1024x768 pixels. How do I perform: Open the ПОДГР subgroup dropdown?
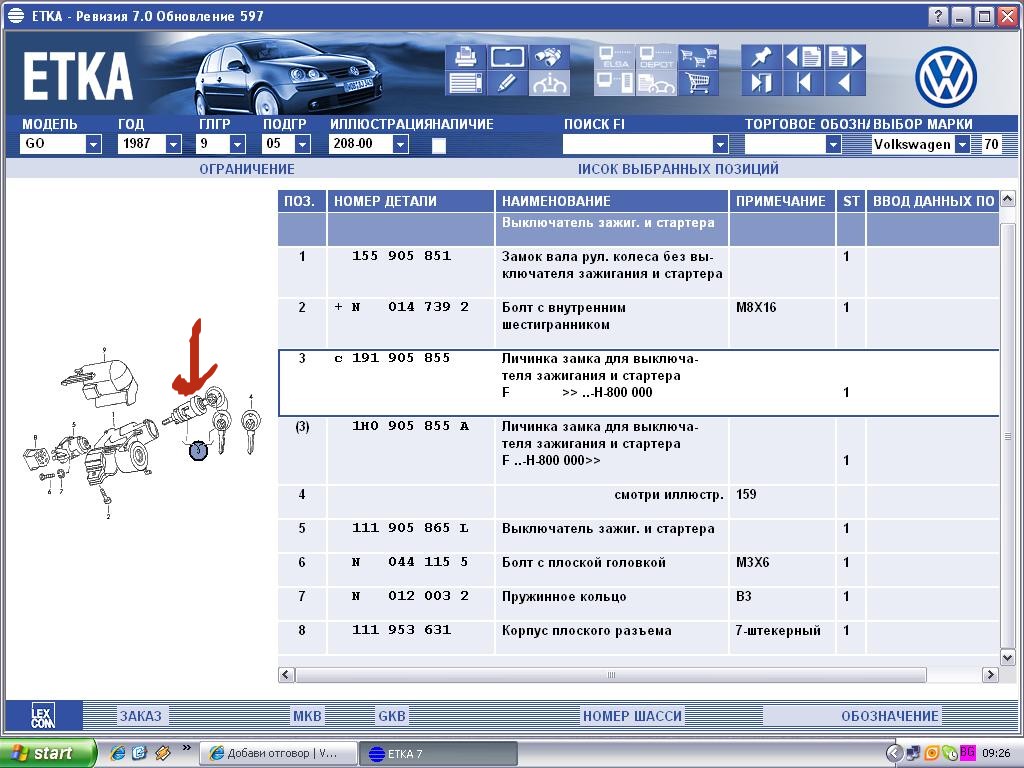pyautogui.click(x=302, y=144)
